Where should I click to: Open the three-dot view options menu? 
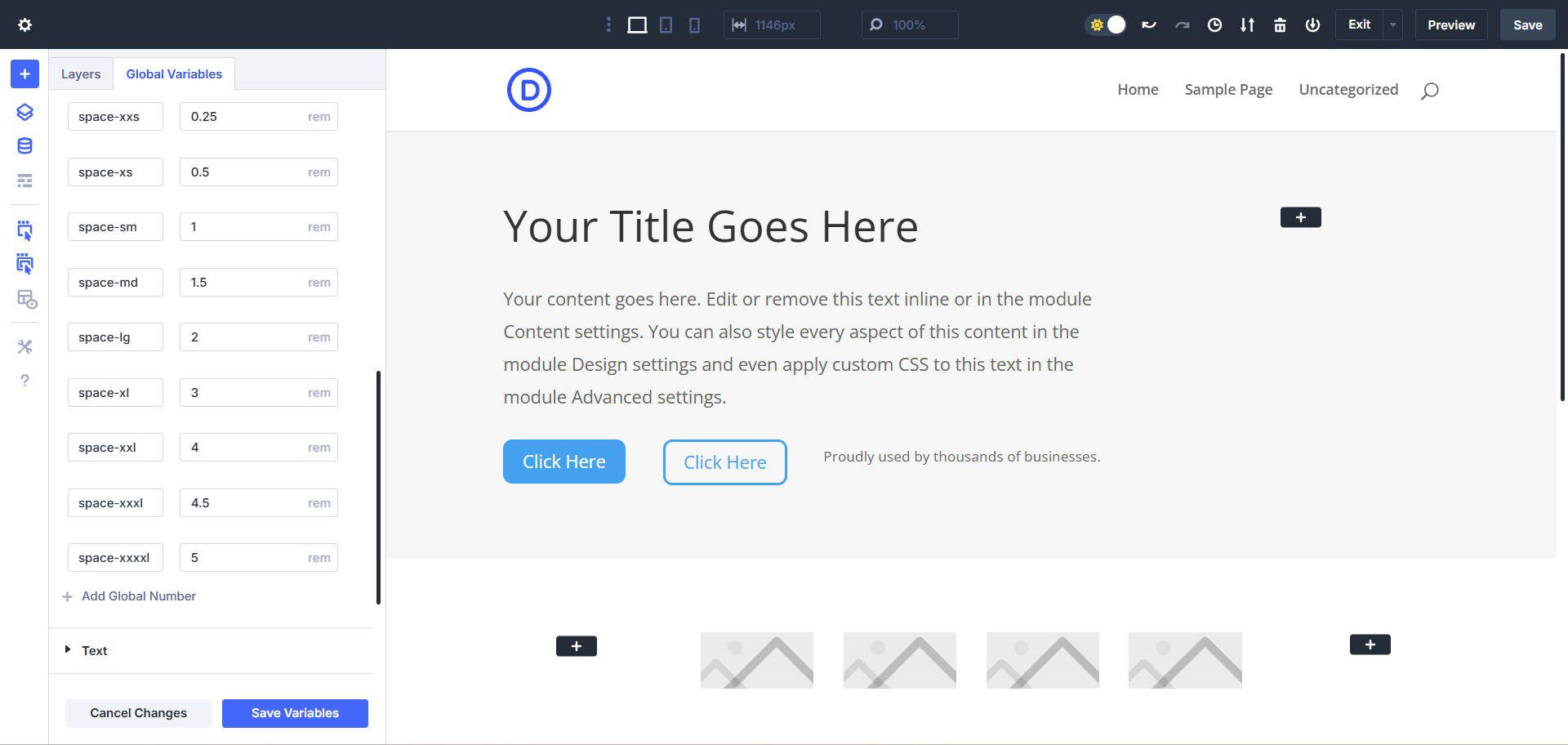point(608,25)
